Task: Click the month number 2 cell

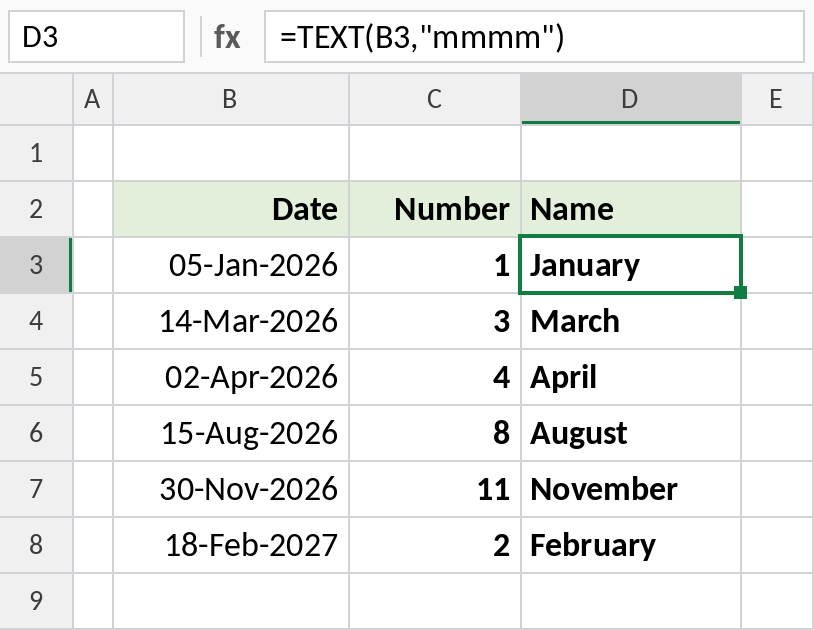Action: coord(435,545)
